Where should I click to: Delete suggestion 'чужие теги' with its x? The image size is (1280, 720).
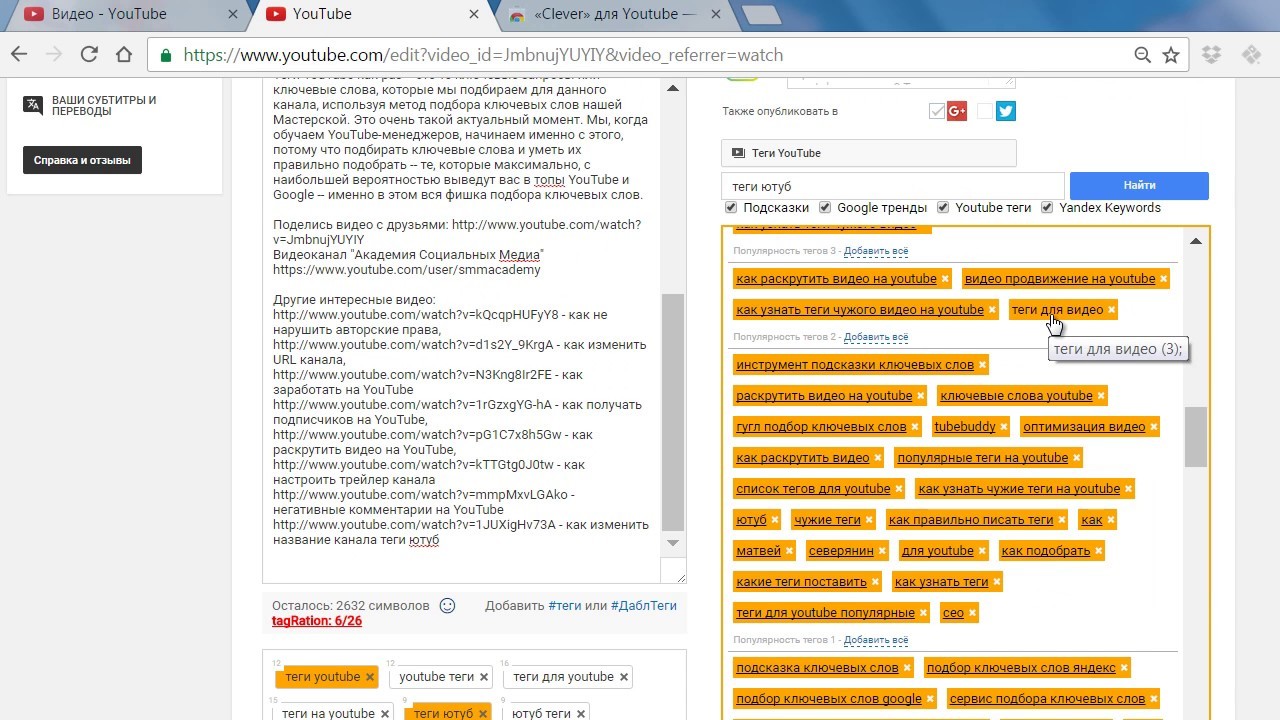tap(869, 520)
